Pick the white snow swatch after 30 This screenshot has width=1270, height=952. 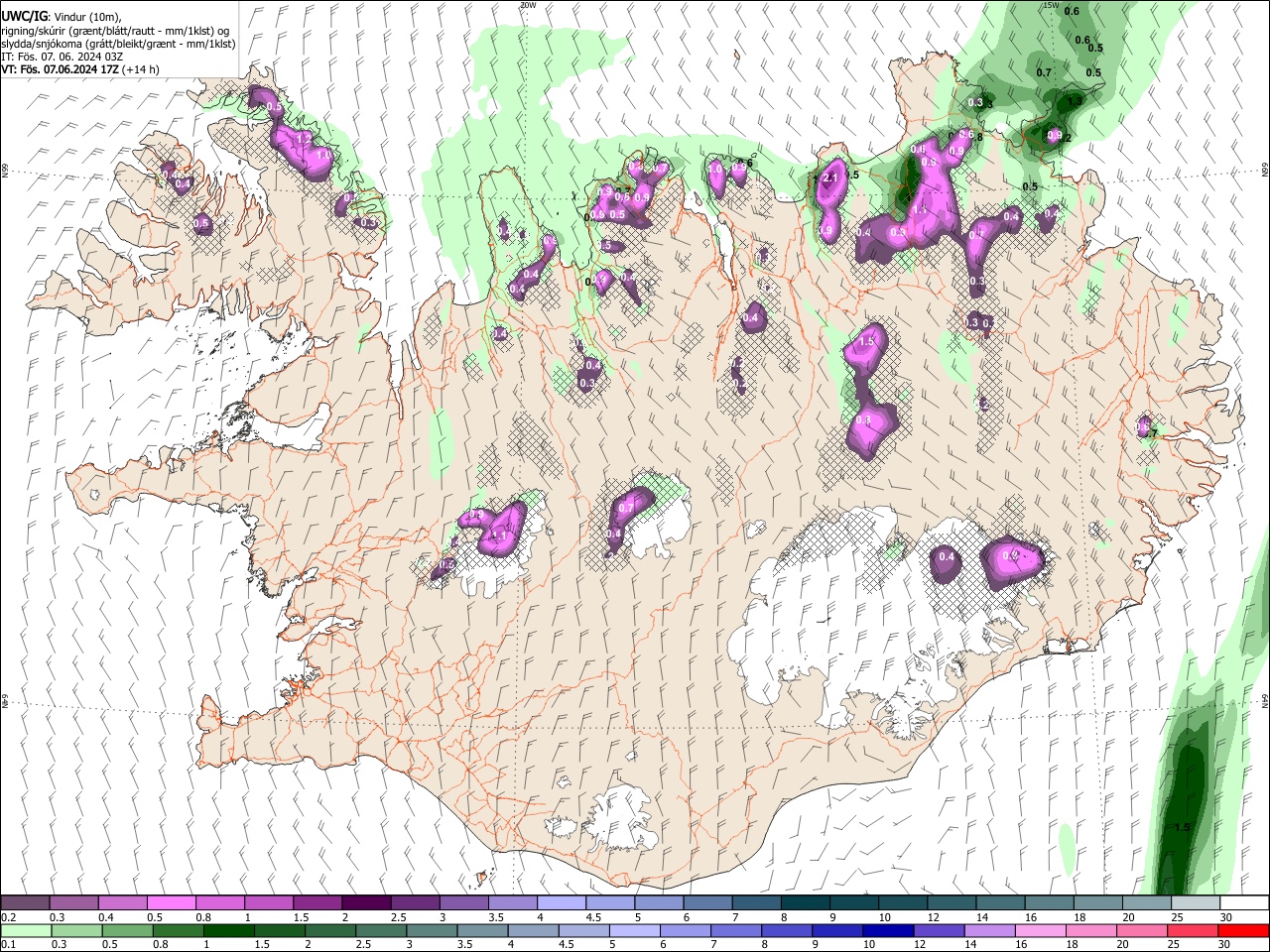1244,902
